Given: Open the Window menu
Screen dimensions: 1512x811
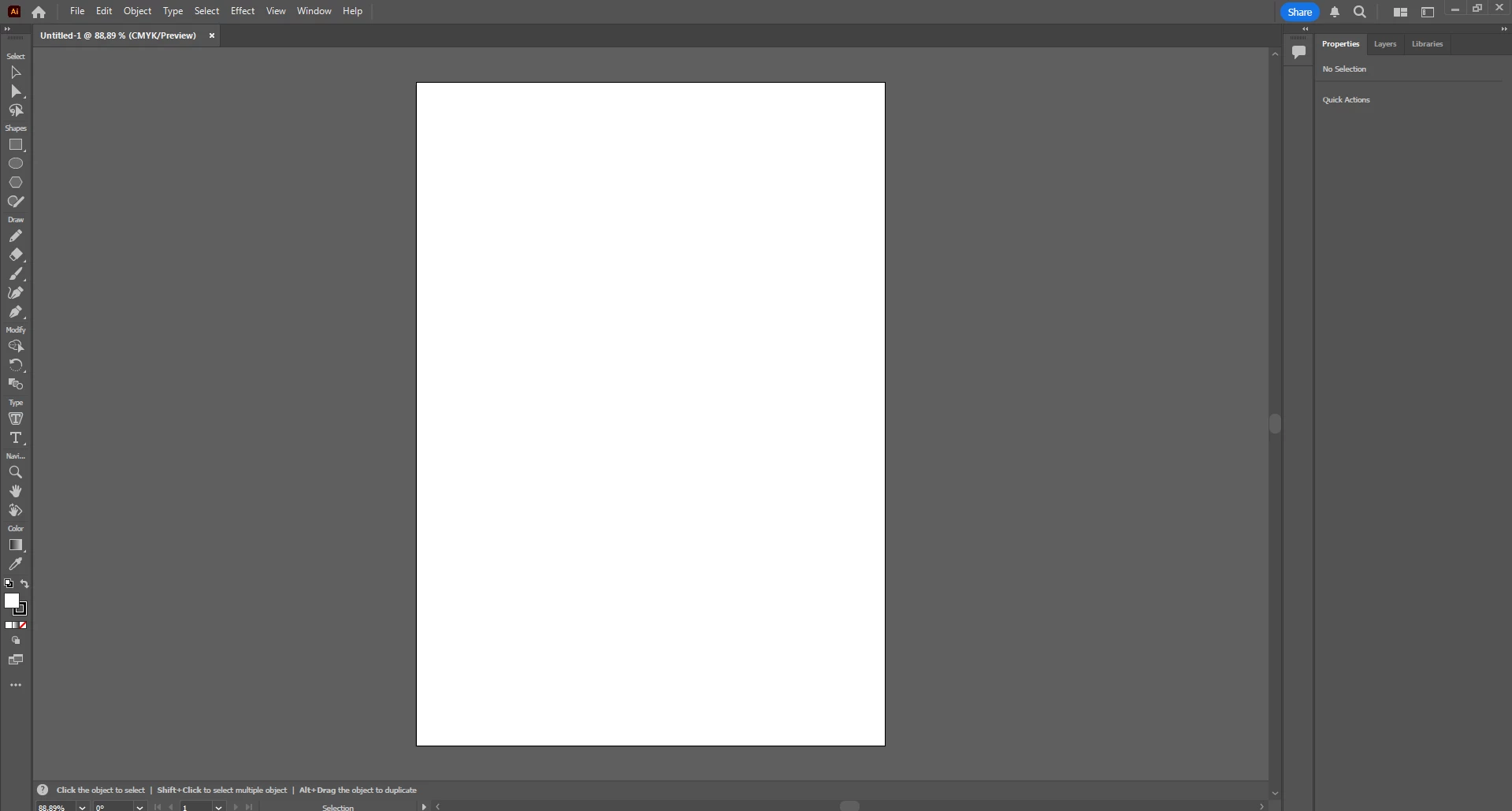Looking at the screenshot, I should (x=314, y=11).
